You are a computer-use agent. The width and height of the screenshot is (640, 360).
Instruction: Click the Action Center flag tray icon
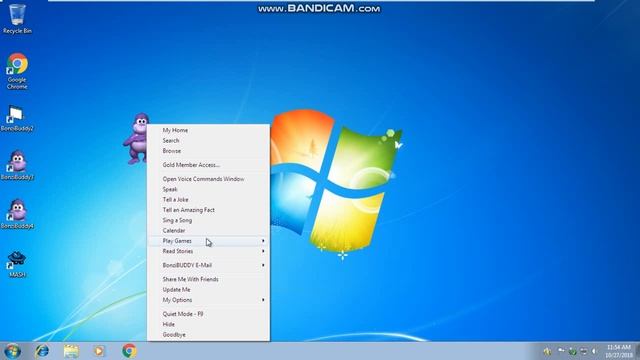[561, 351]
